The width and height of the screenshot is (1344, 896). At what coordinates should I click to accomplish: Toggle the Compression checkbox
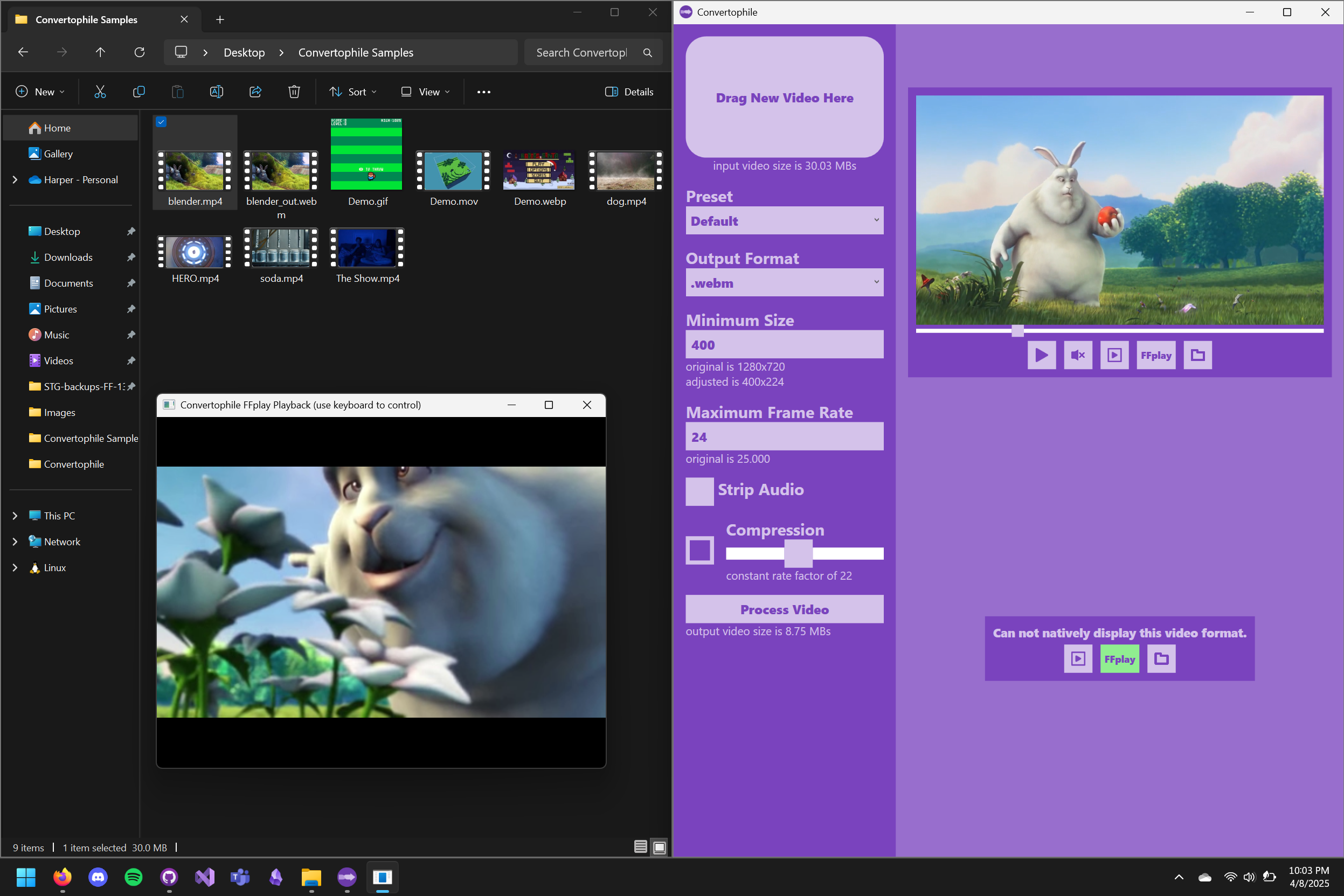pos(699,550)
